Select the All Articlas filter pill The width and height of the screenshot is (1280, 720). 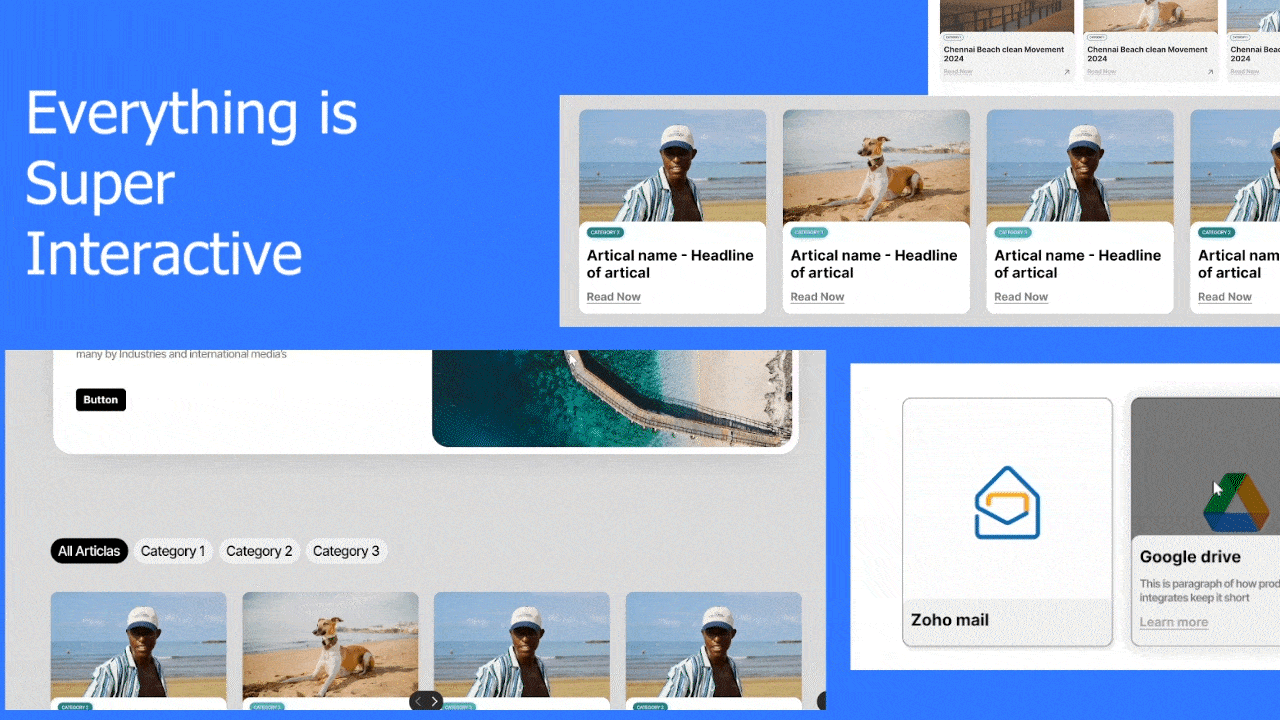pyautogui.click(x=89, y=551)
